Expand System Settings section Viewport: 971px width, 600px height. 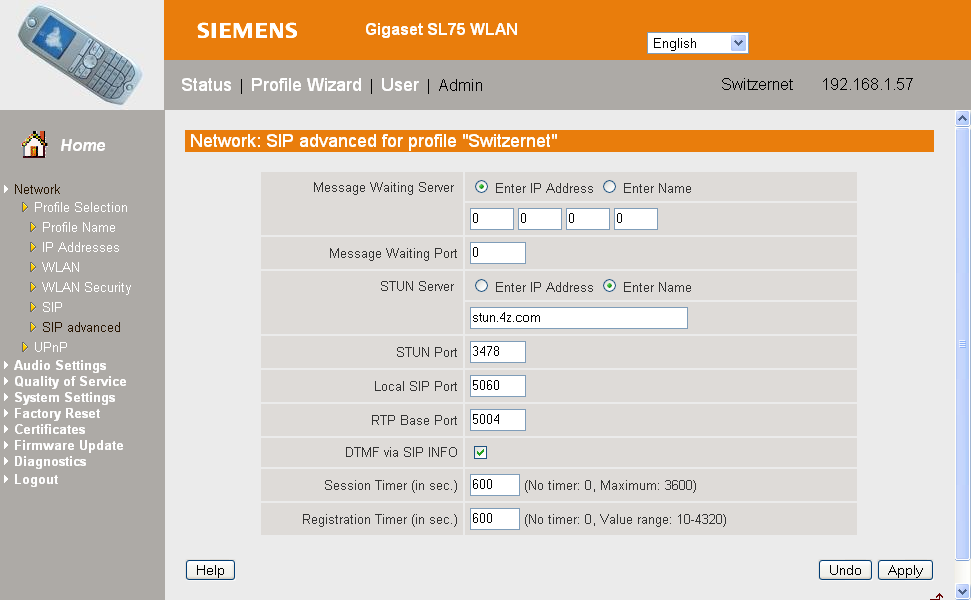pyautogui.click(x=64, y=398)
